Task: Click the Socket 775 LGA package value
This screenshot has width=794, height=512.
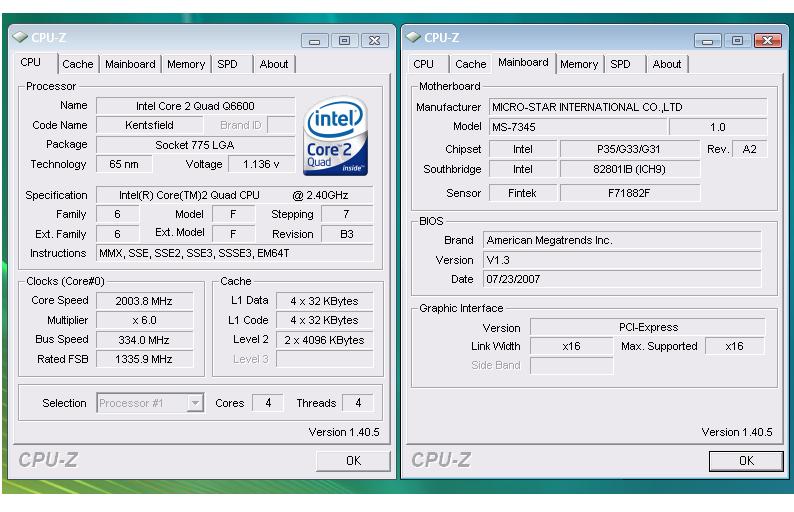Action: (195, 145)
